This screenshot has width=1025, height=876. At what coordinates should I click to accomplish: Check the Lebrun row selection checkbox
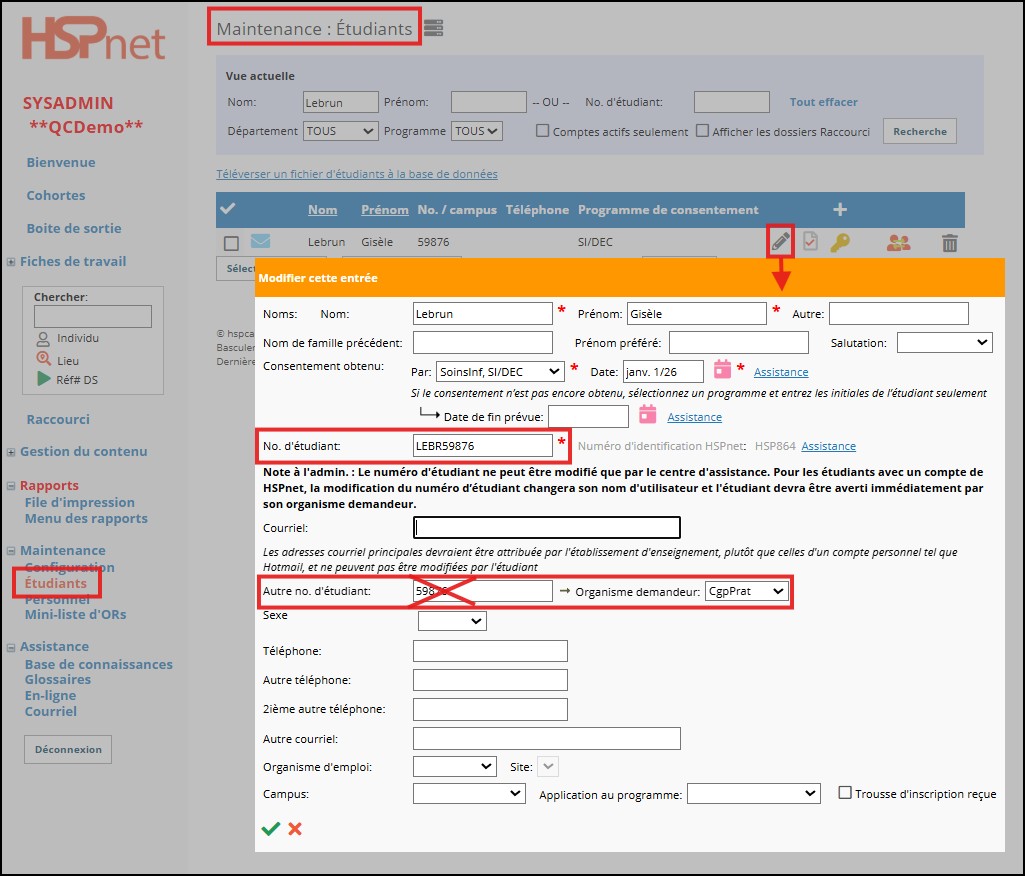[x=231, y=243]
